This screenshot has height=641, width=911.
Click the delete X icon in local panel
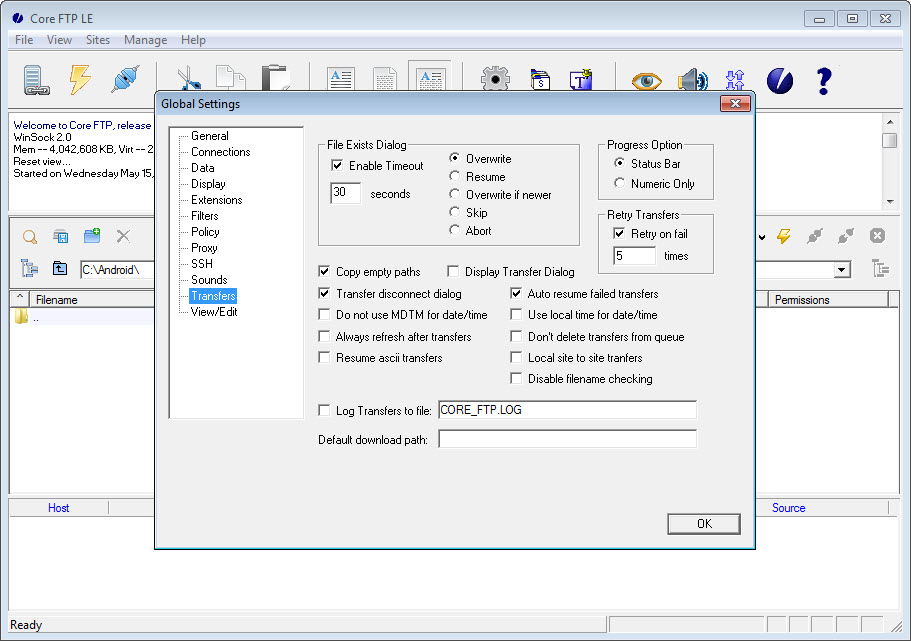(123, 236)
